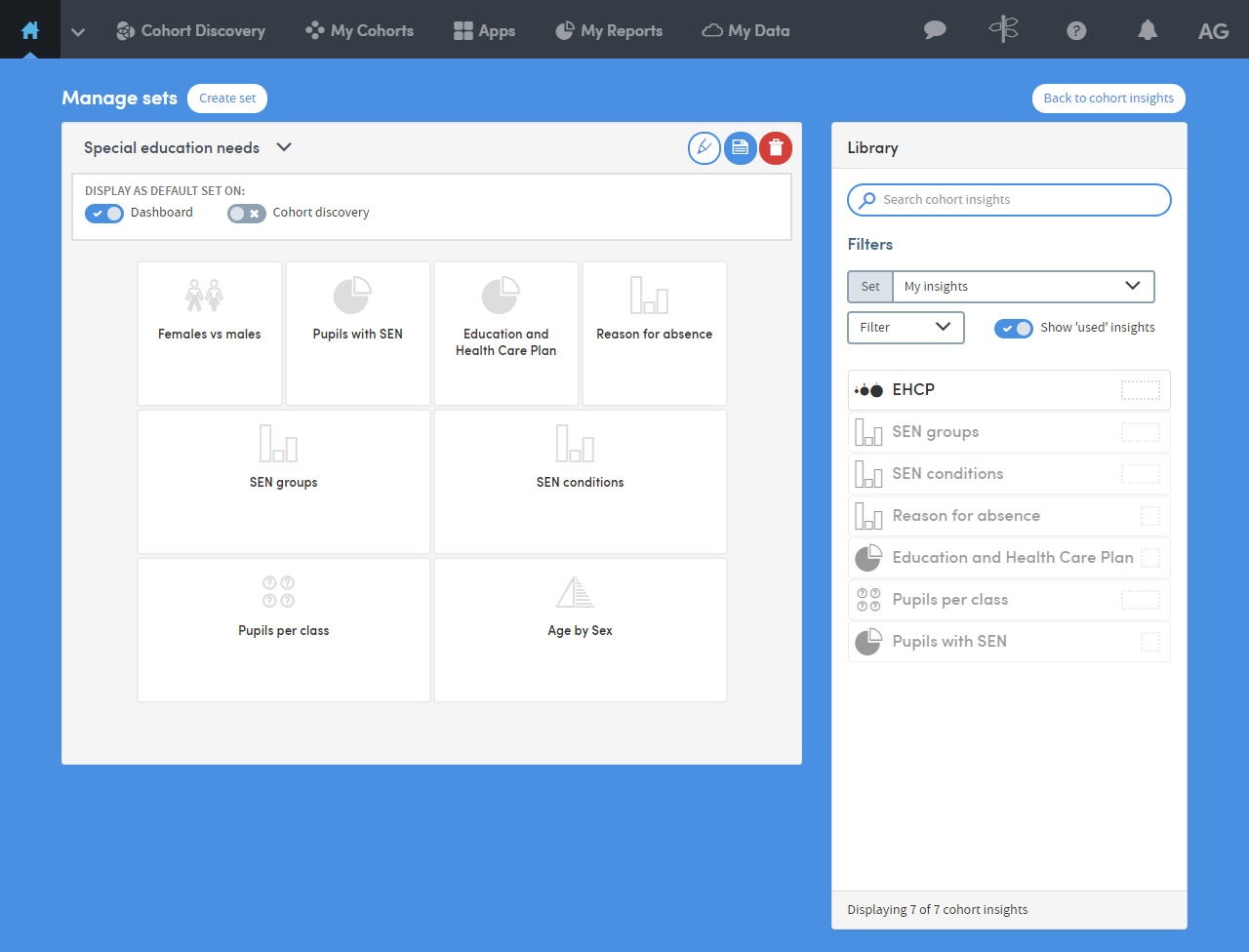The width and height of the screenshot is (1249, 952).
Task: Open the help question mark icon
Action: tap(1076, 30)
